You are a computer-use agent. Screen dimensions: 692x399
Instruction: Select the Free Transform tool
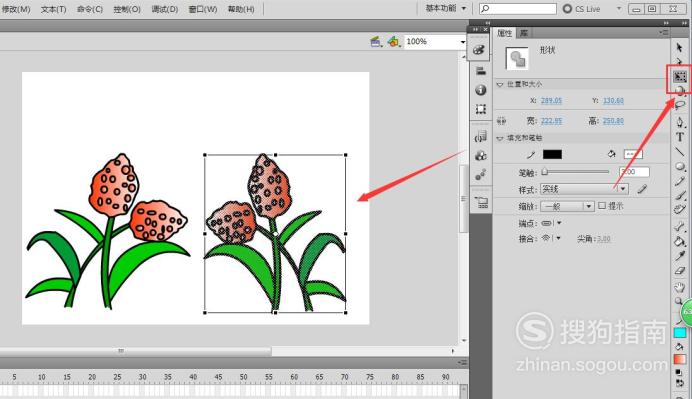(680, 77)
